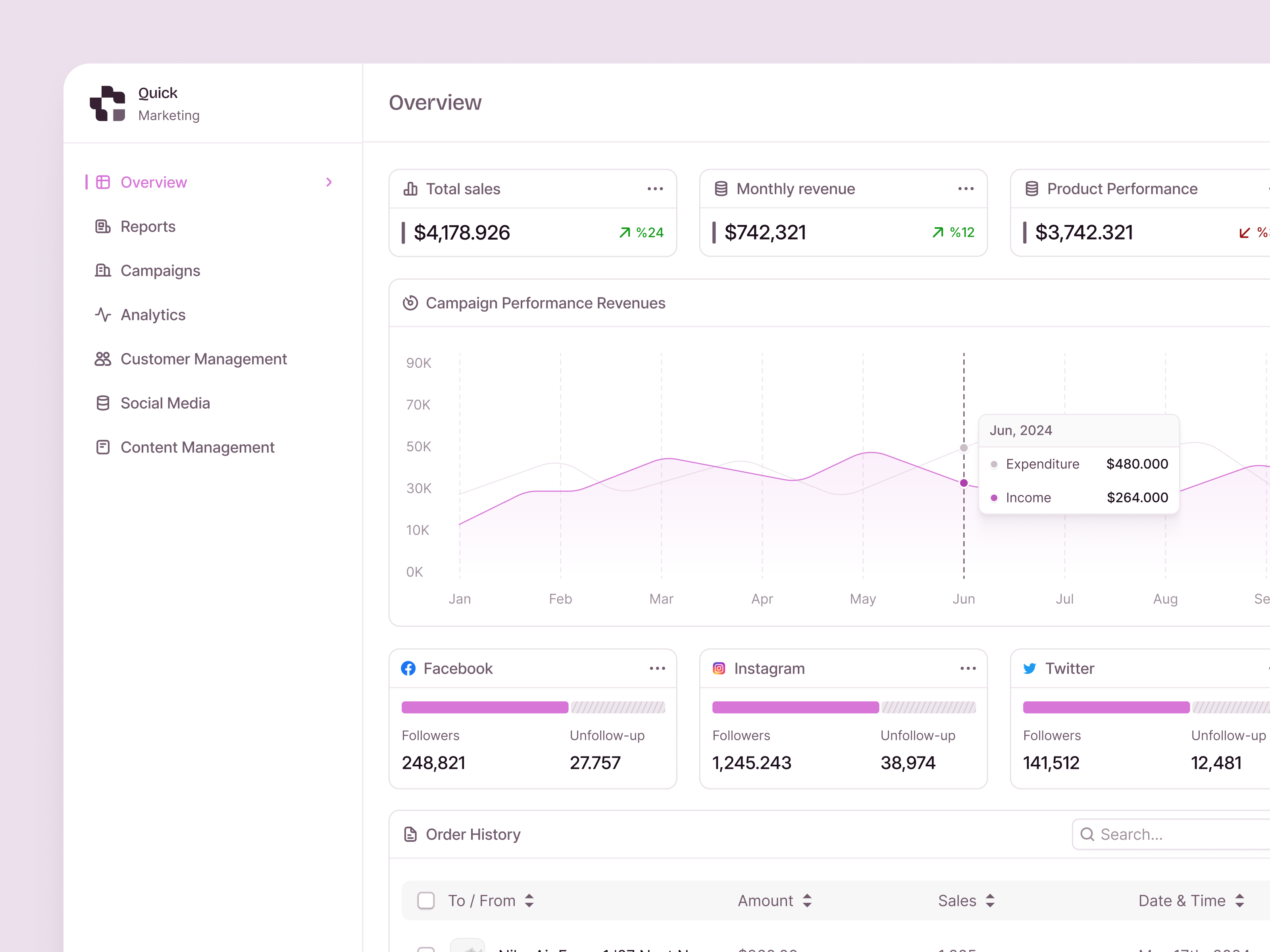The image size is (1270, 952).
Task: Click the Instagram logo icon
Action: (x=719, y=668)
